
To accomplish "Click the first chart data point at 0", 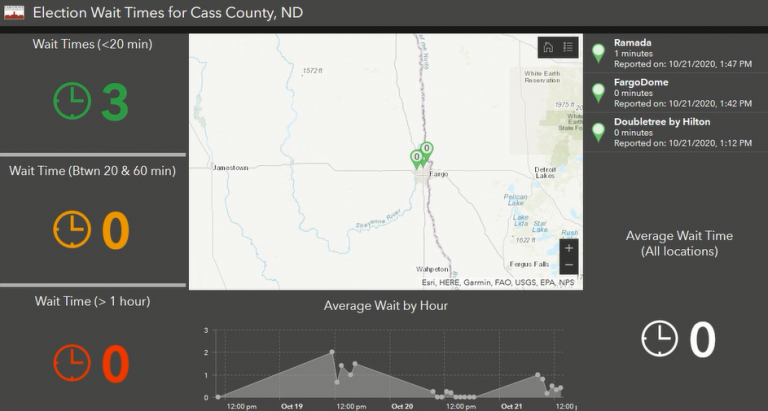I will coord(218,397).
